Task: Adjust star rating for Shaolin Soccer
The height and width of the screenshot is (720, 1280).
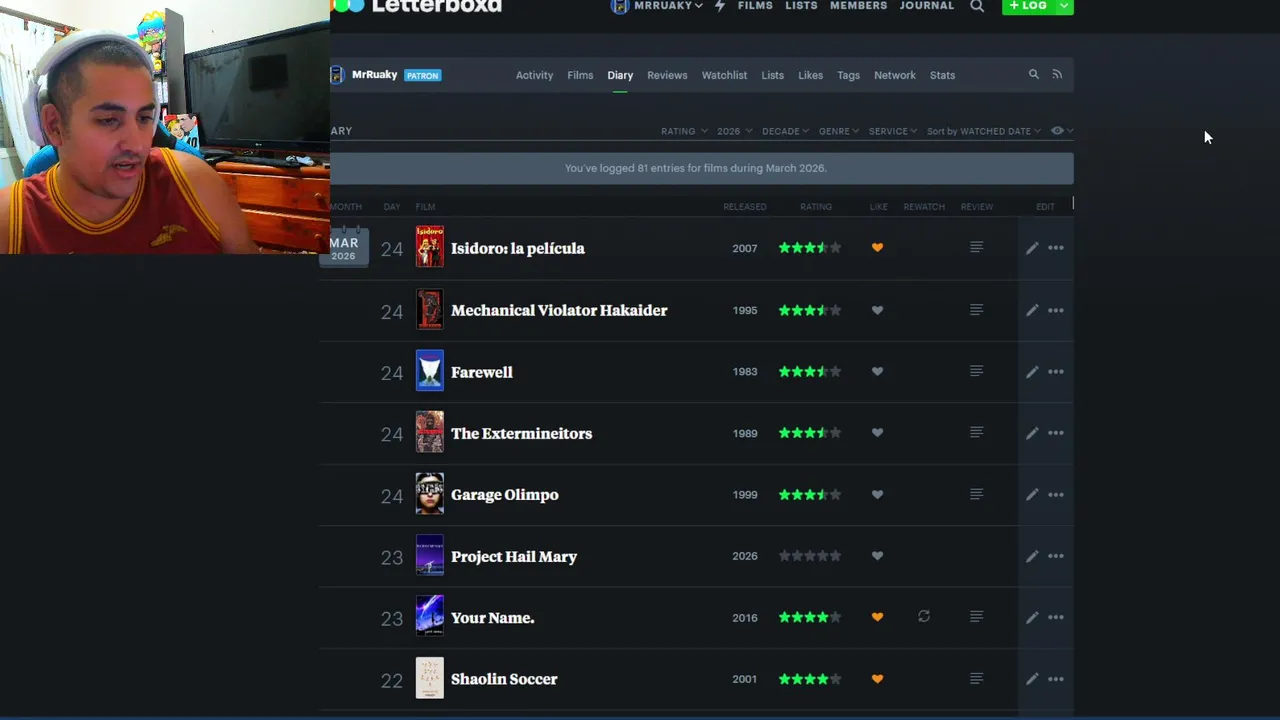Action: (x=810, y=679)
